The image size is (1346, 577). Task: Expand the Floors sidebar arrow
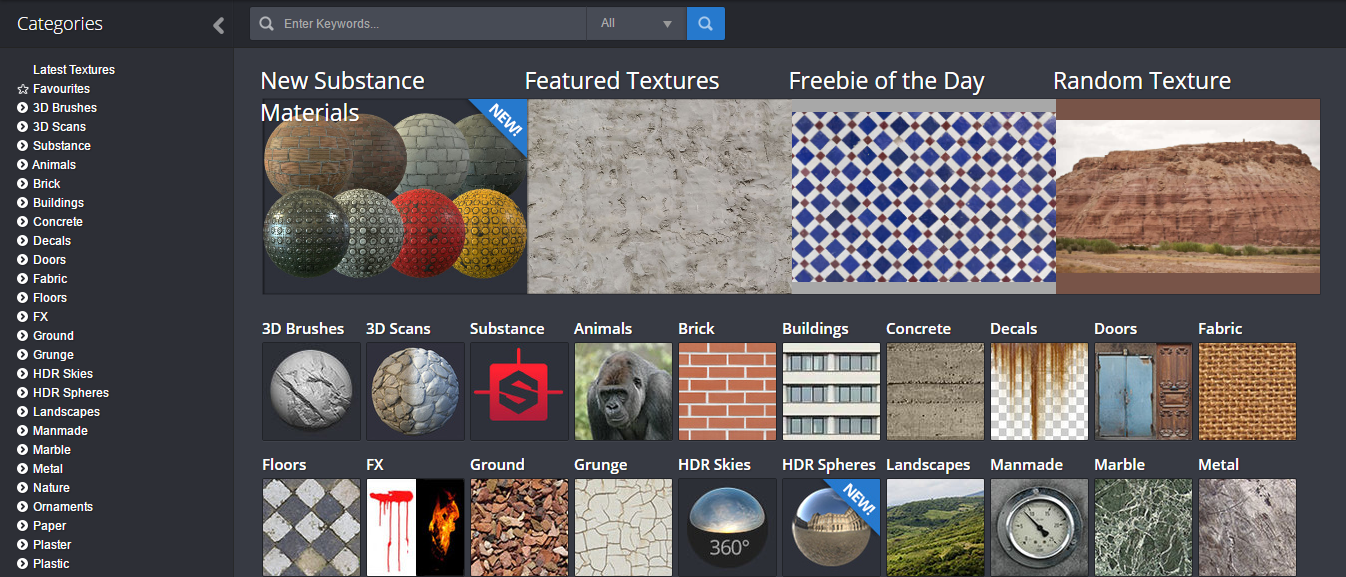coord(22,298)
